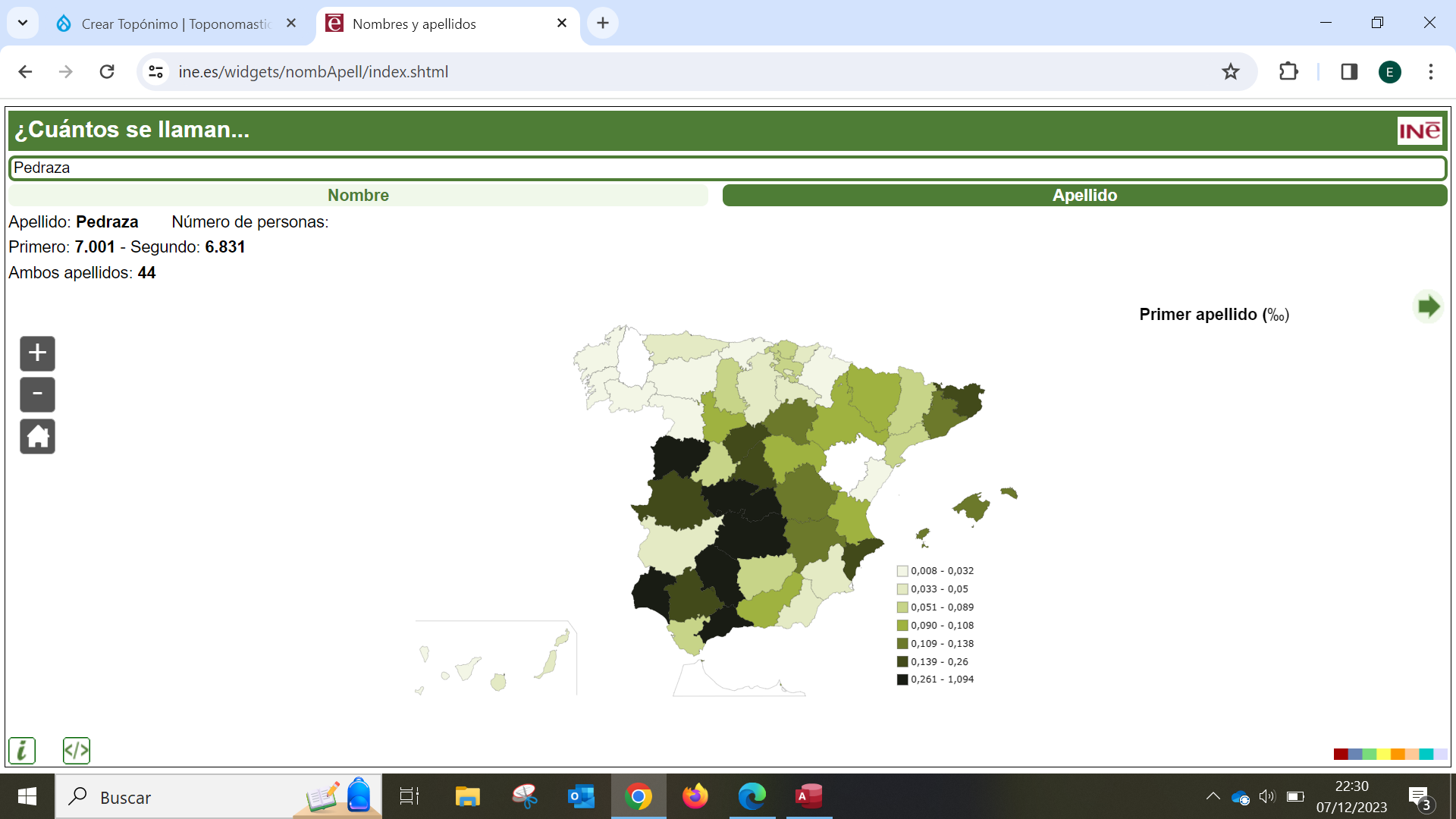The width and height of the screenshot is (1456, 819).
Task: Open the tab search dropdown chevron
Action: (23, 23)
